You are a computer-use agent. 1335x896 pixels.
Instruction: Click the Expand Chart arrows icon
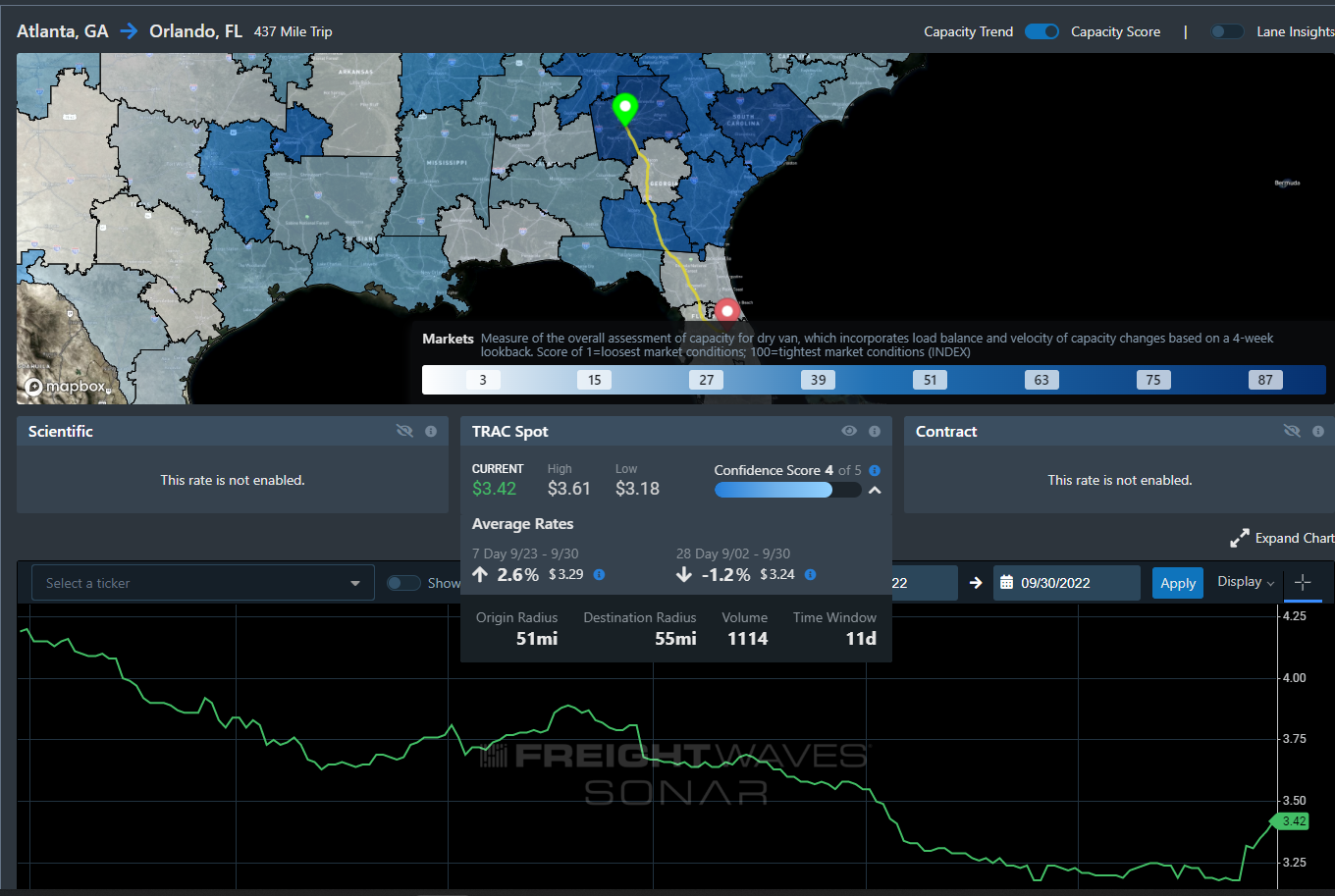tap(1239, 538)
